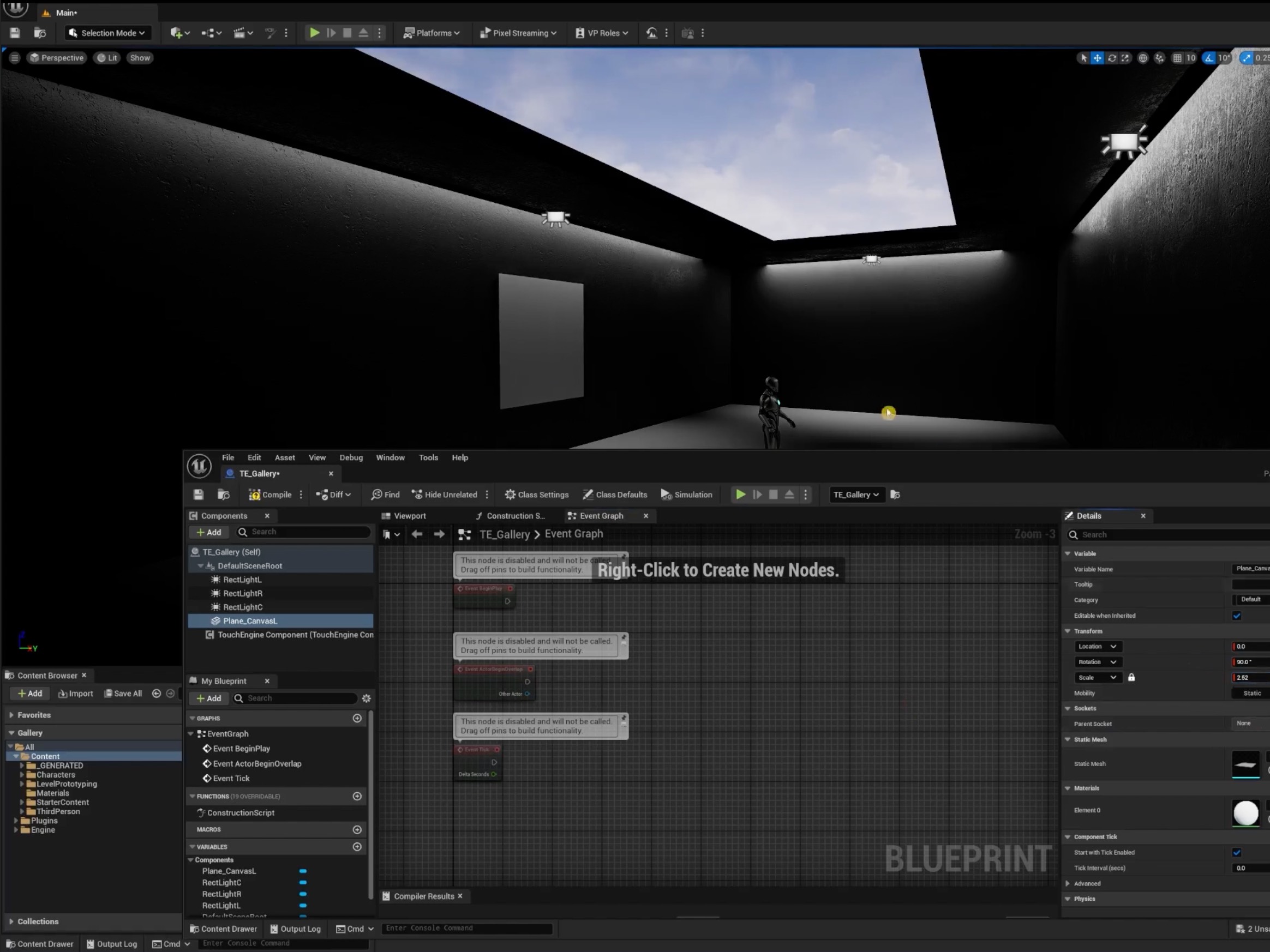Image resolution: width=1270 pixels, height=952 pixels.
Task: Click Save All in Content Browser
Action: (123, 694)
